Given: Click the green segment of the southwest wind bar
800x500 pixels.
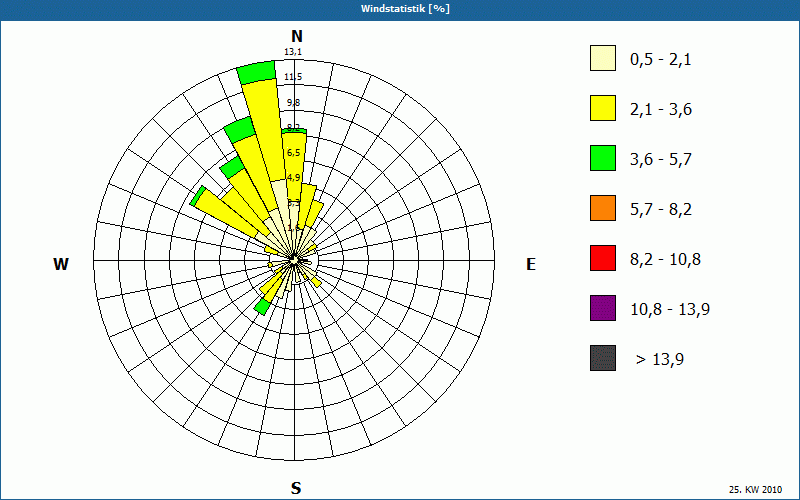Looking at the screenshot, I should pyautogui.click(x=262, y=307).
